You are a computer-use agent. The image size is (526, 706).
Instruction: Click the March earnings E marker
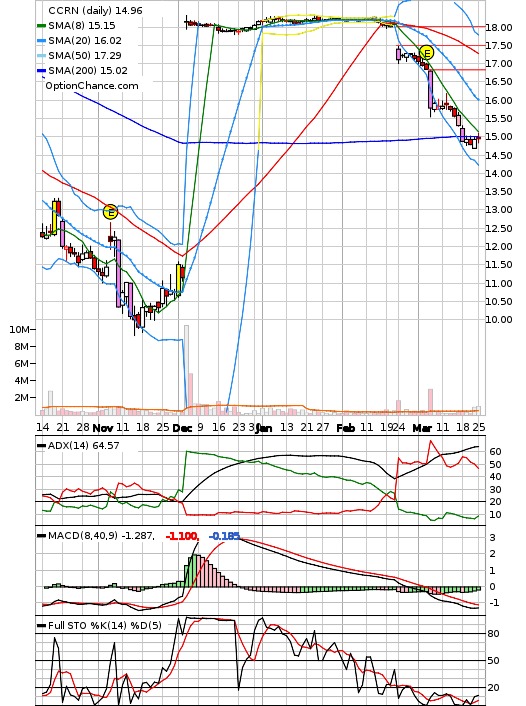coord(426,53)
